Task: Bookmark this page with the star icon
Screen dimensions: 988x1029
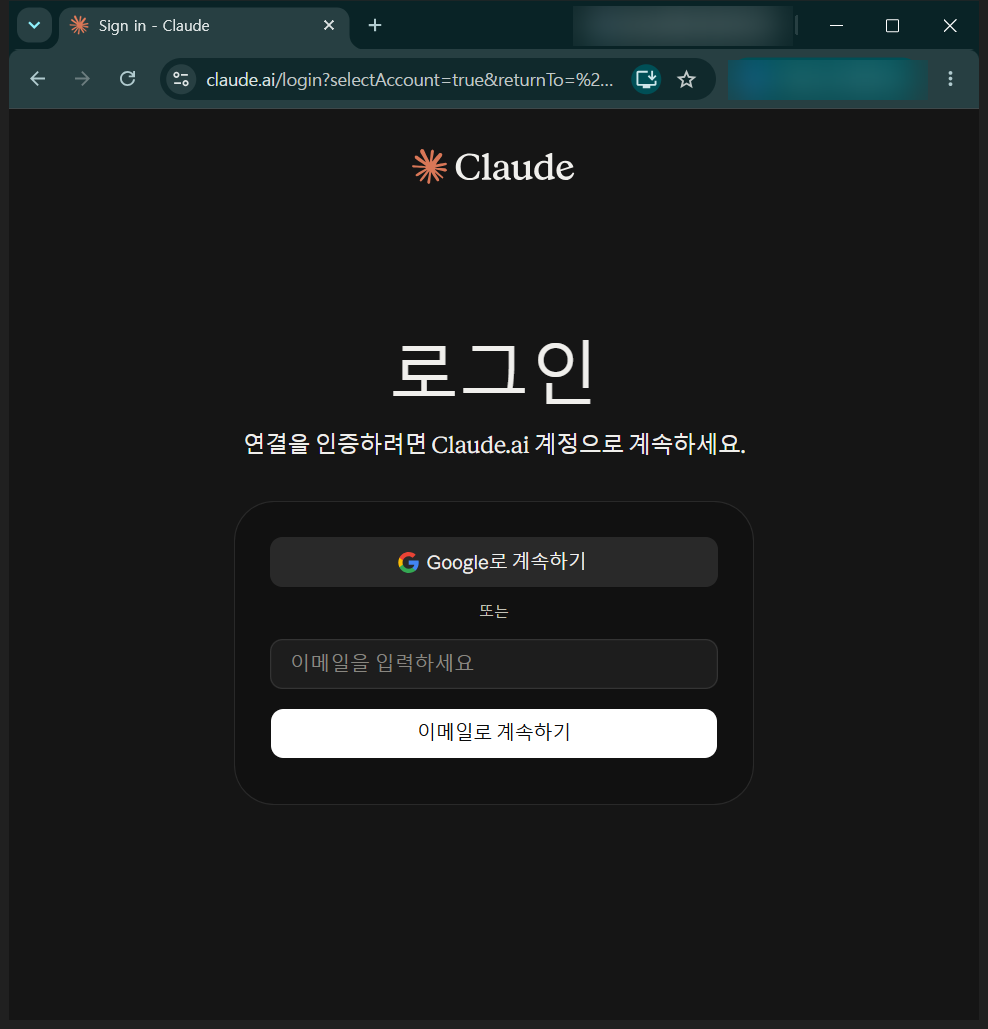Action: pyautogui.click(x=686, y=79)
